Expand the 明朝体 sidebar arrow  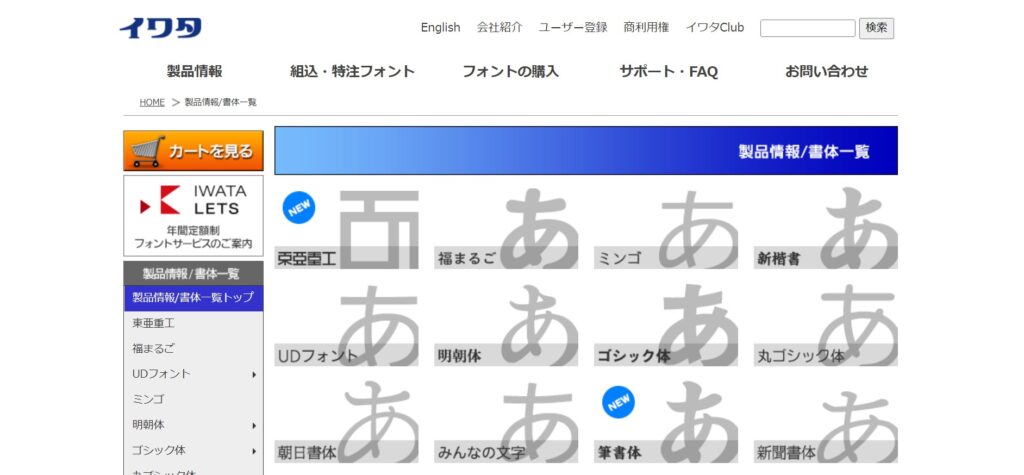tap(253, 426)
